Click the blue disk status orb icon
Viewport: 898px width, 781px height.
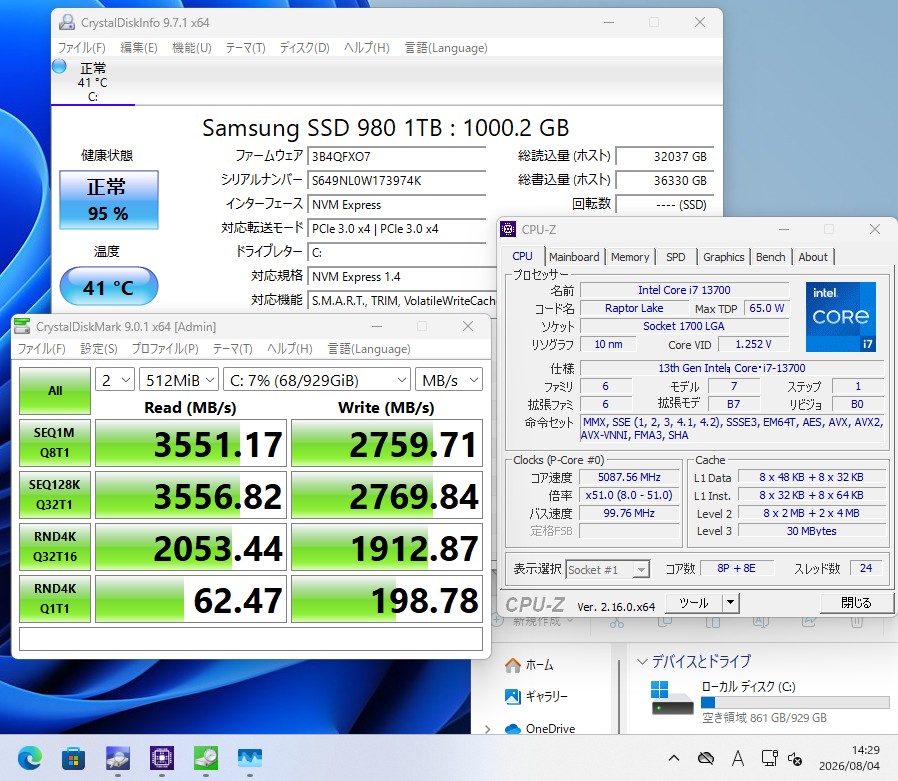[x=60, y=66]
